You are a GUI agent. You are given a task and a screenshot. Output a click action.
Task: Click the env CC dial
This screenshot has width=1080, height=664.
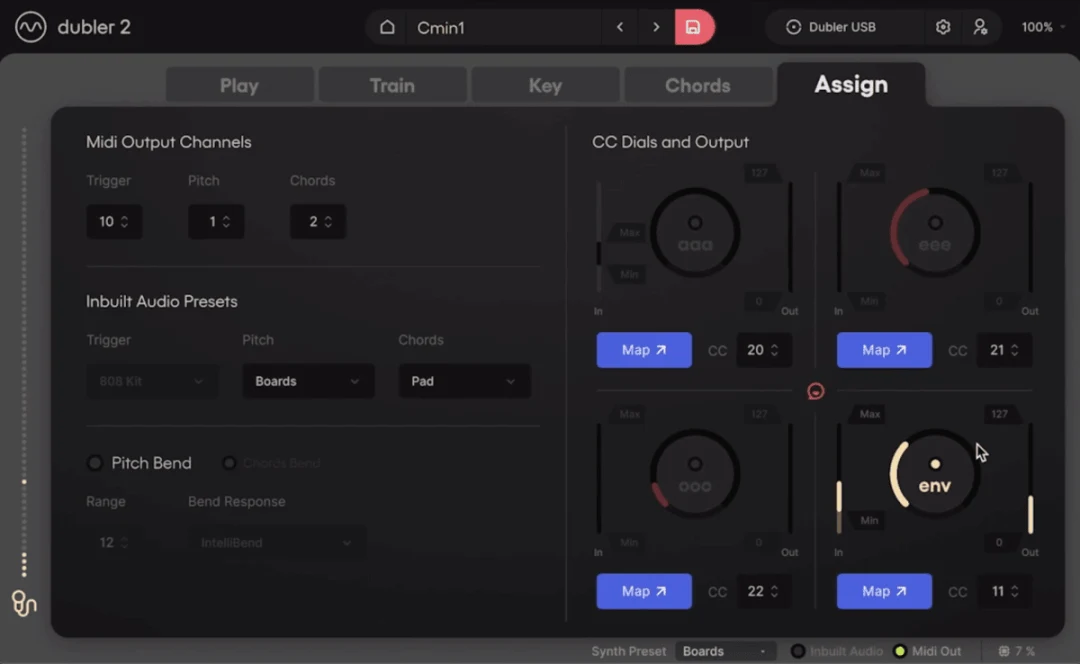(x=935, y=474)
